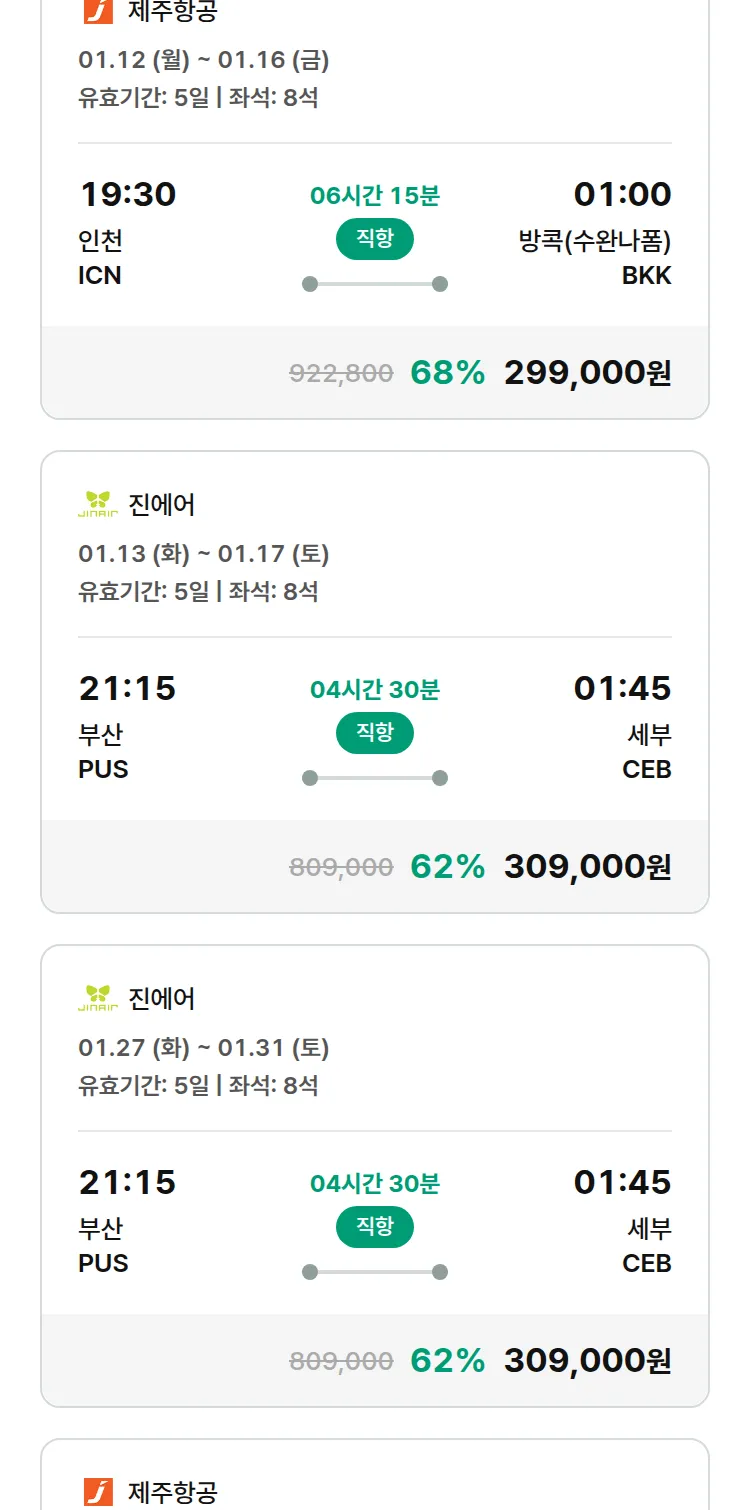Click the 직항 badge on Bangkok flight
Viewport: 750px width, 1510px height.
tap(374, 240)
